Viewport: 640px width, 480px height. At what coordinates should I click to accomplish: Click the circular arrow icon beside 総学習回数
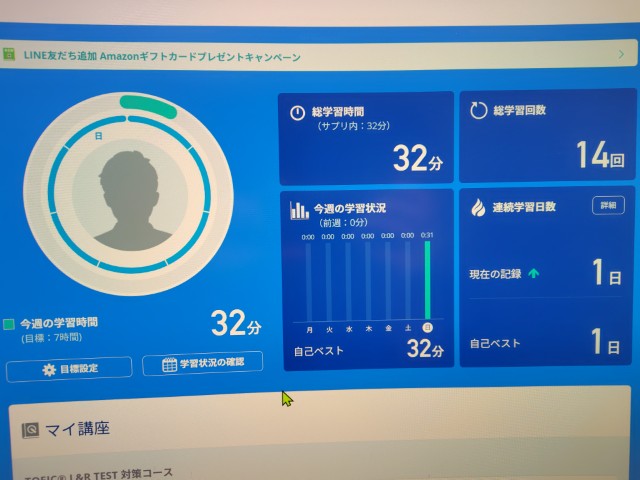point(477,110)
